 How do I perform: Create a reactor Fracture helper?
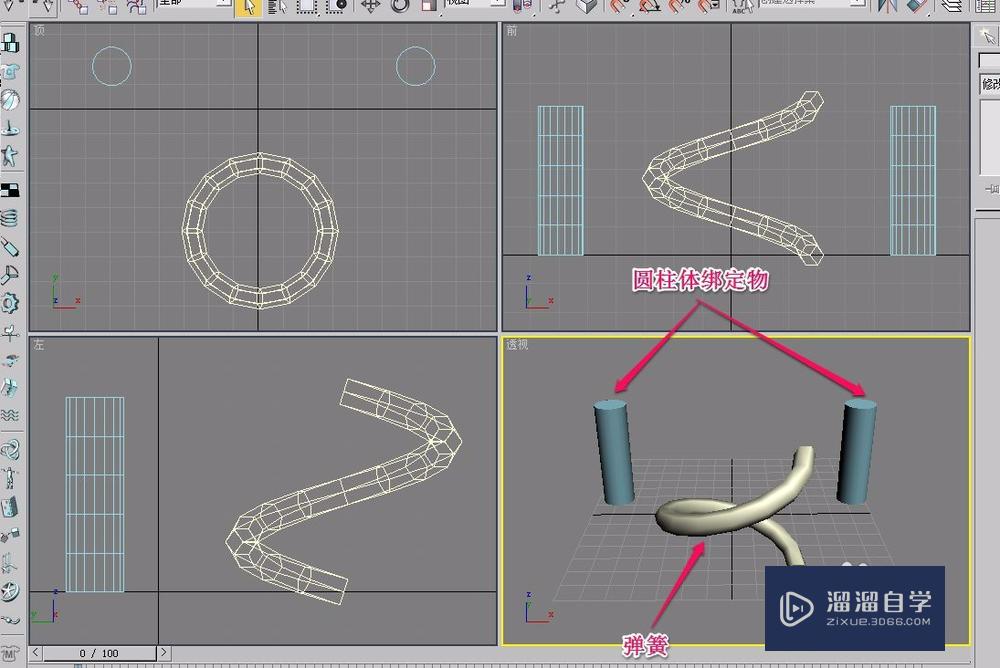tap(10, 387)
